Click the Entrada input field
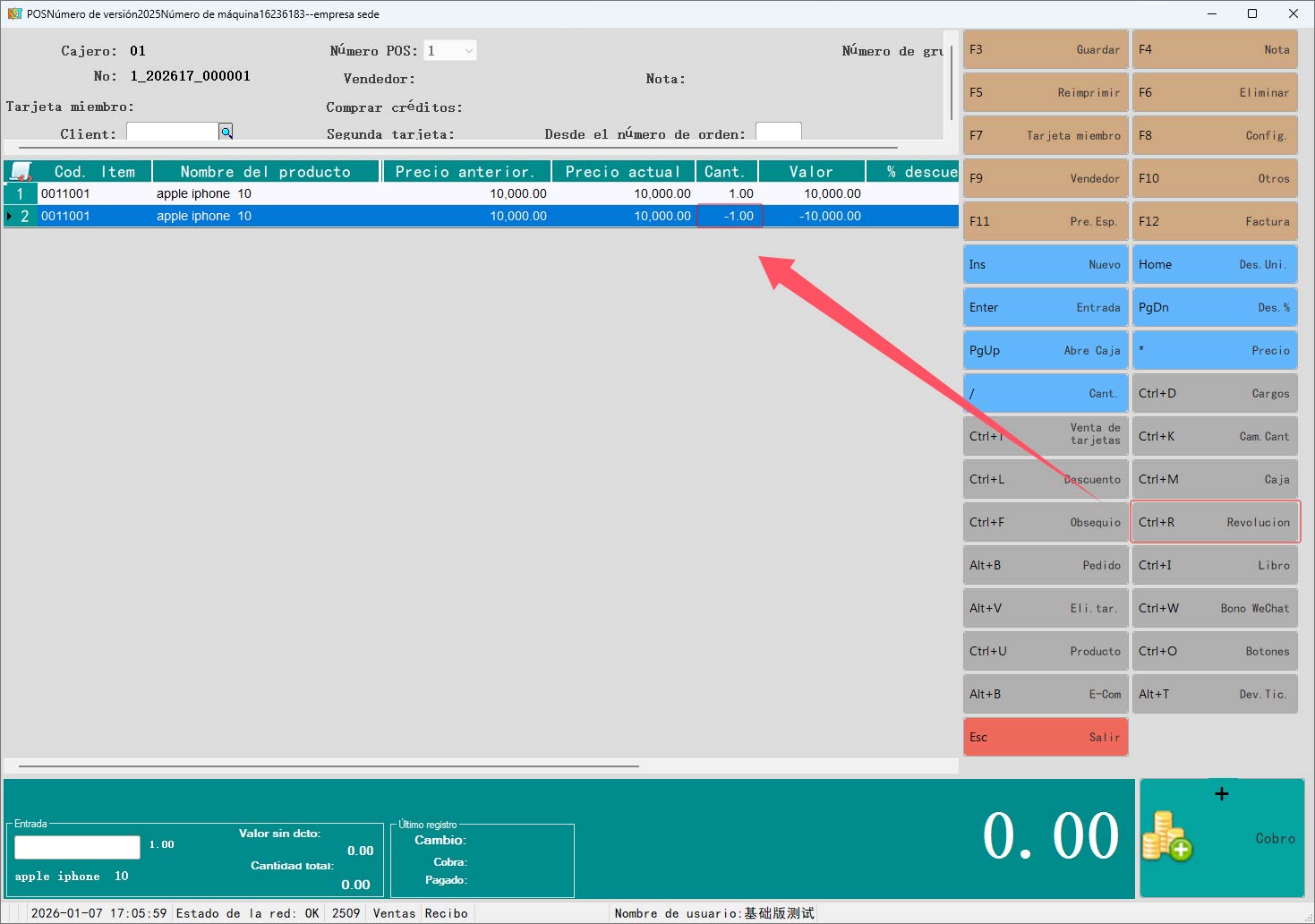The width and height of the screenshot is (1315, 924). click(78, 846)
